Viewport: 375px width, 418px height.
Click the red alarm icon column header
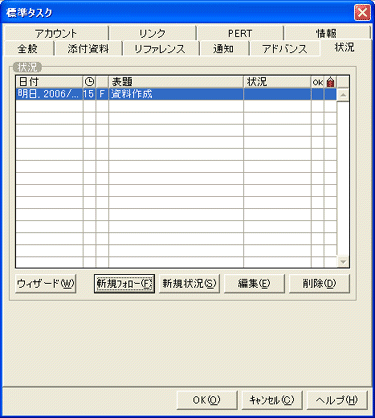(330, 82)
